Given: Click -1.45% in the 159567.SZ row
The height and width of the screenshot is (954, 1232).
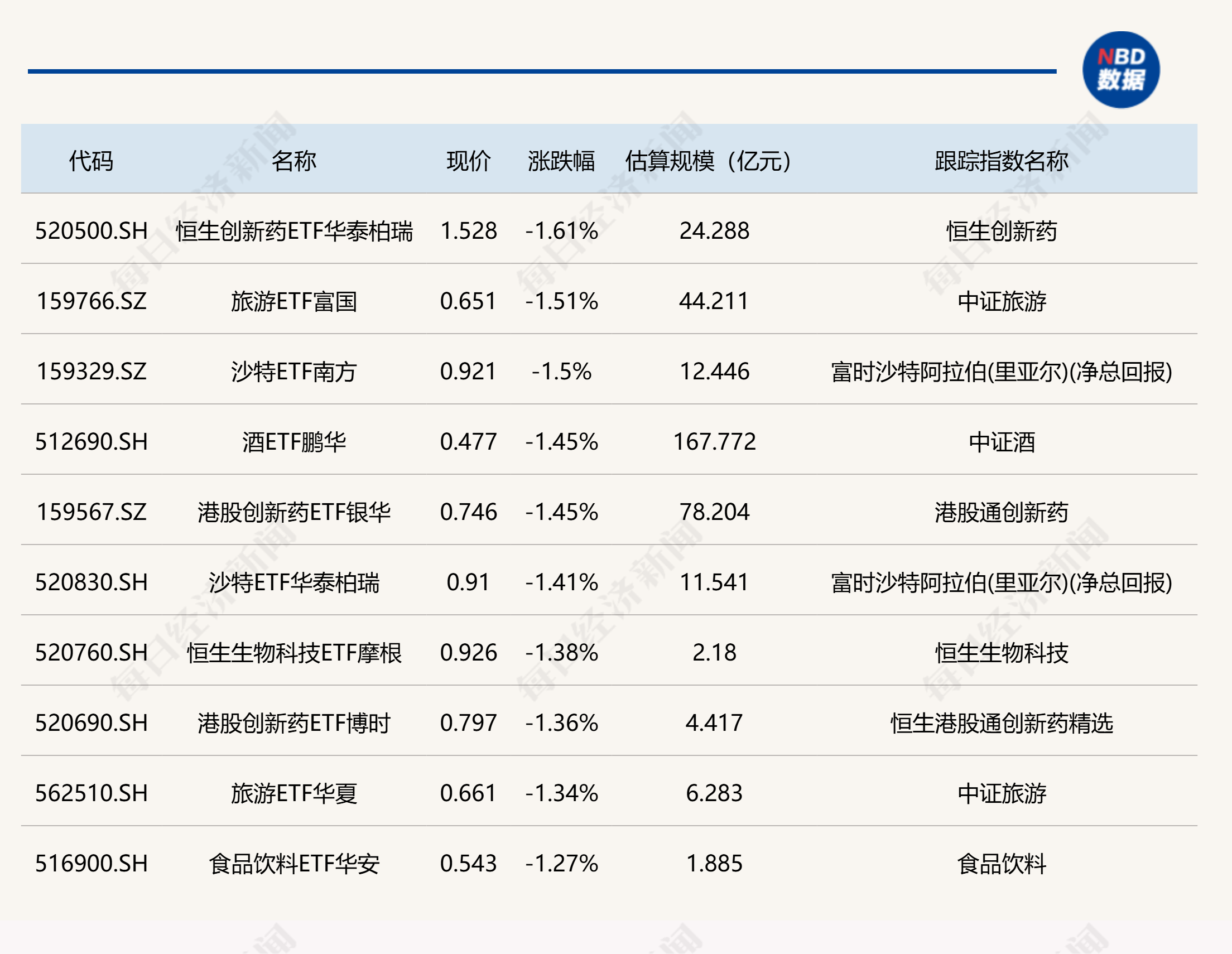Looking at the screenshot, I should (x=561, y=512).
